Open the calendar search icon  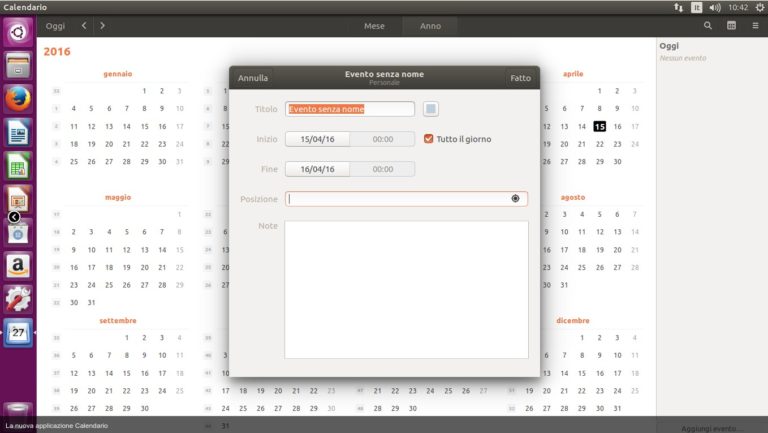[708, 25]
